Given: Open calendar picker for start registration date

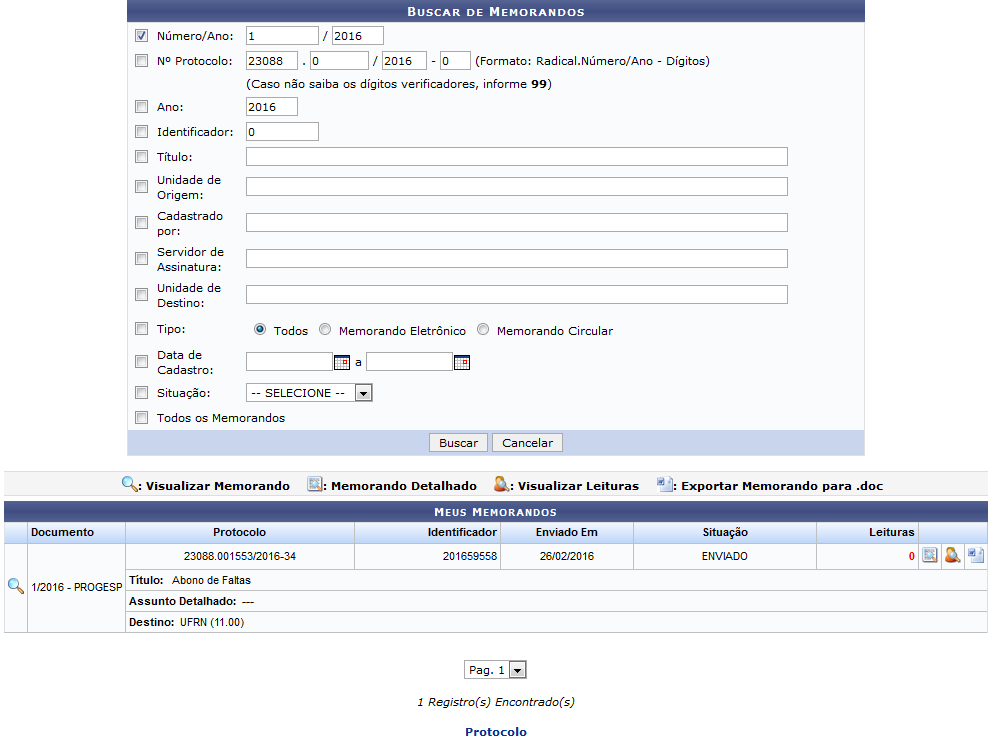Looking at the screenshot, I should 342,362.
